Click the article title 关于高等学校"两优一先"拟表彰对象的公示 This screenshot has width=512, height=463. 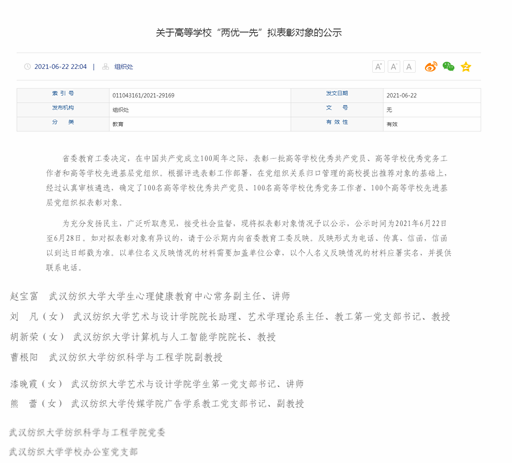249,33
